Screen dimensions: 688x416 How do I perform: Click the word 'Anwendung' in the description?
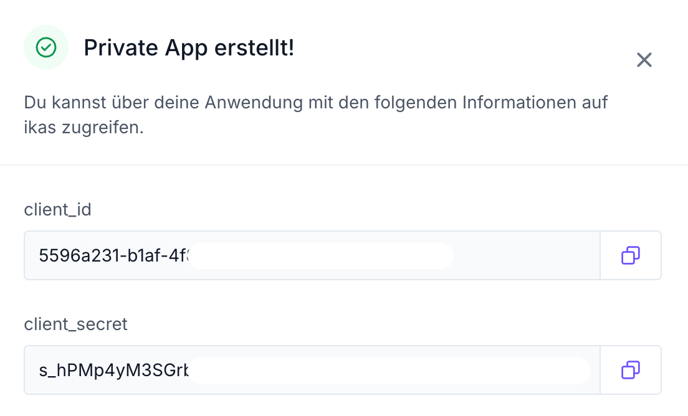[254, 103]
